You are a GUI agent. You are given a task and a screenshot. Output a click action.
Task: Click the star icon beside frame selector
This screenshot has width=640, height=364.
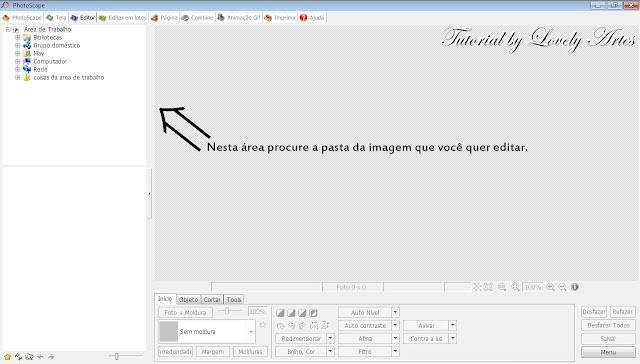[x=263, y=325]
